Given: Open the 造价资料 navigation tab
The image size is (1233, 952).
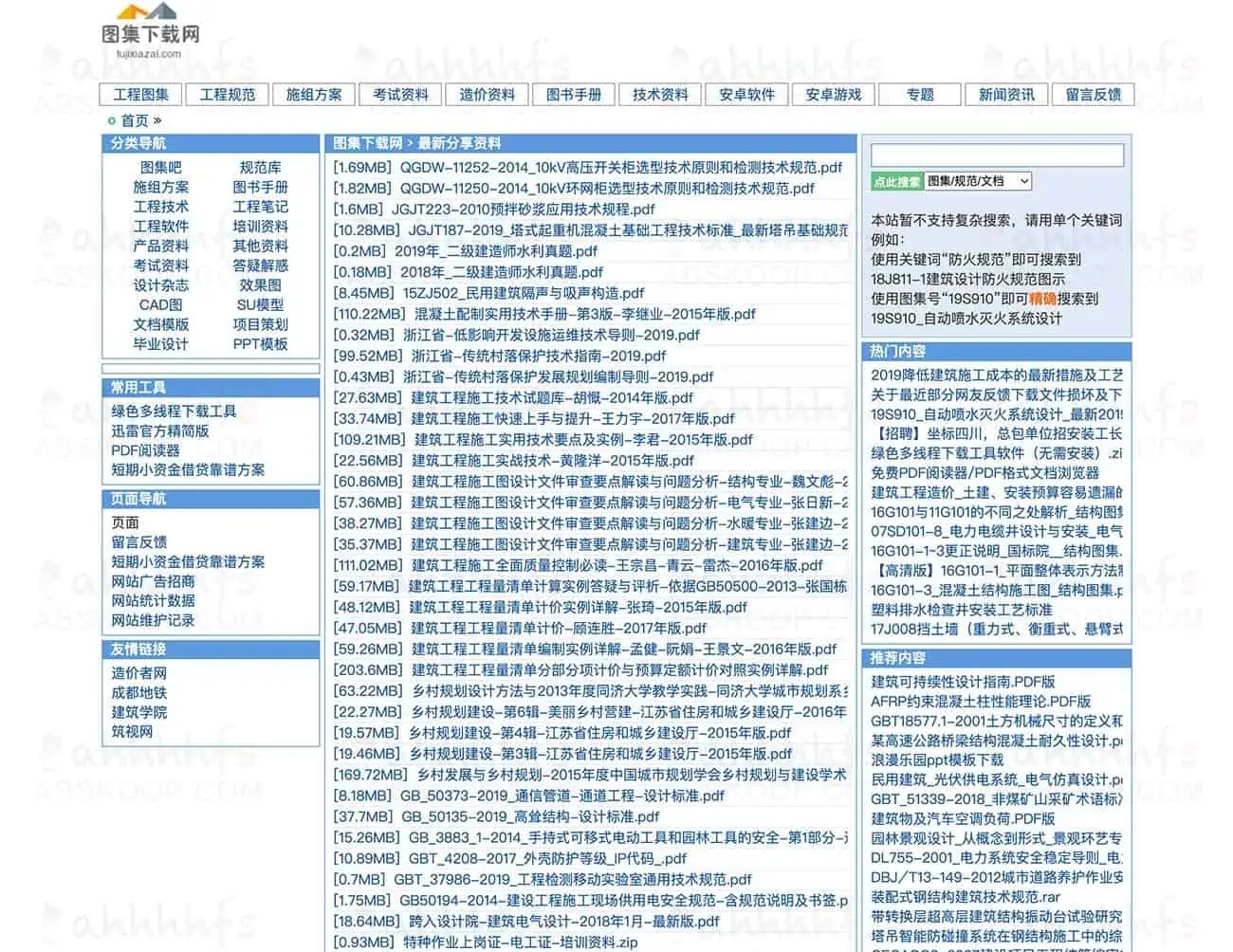Looking at the screenshot, I should pos(487,95).
